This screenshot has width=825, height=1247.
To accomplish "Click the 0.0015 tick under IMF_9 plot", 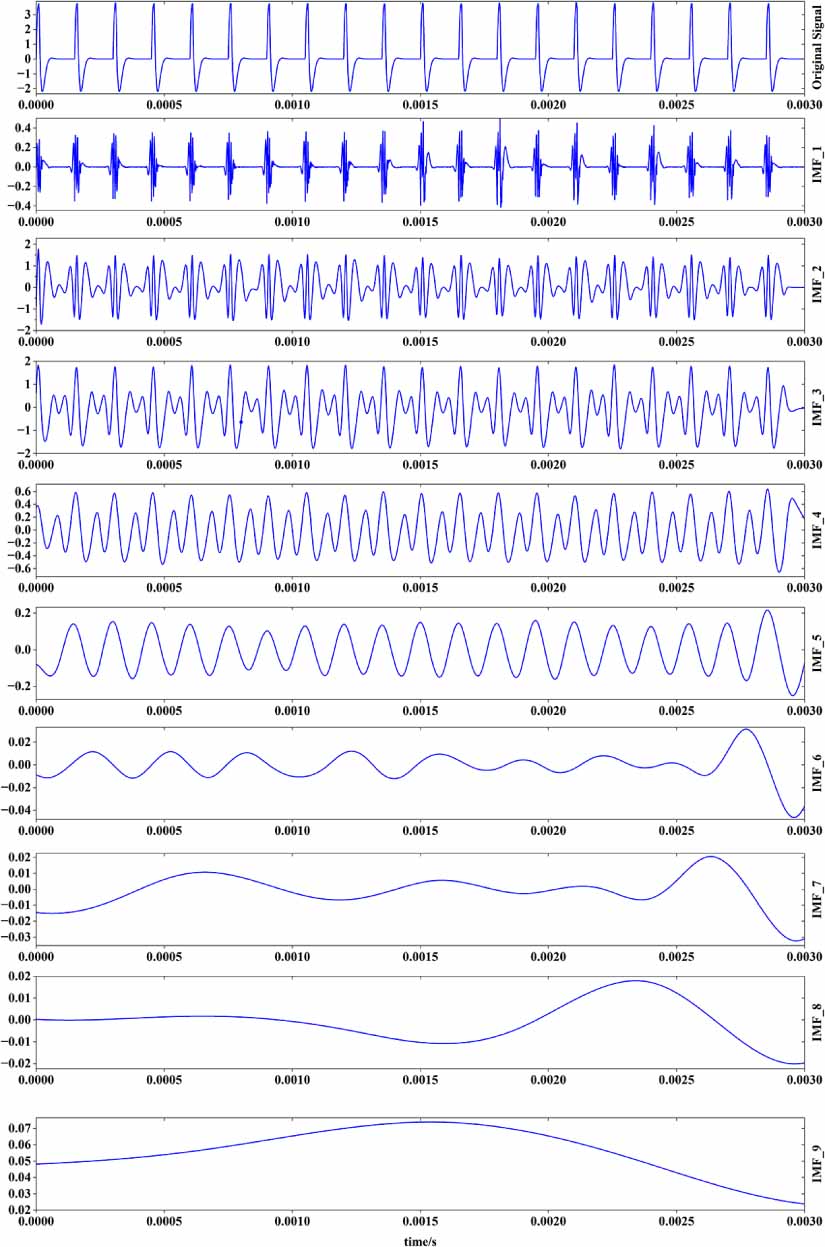I will point(418,1222).
